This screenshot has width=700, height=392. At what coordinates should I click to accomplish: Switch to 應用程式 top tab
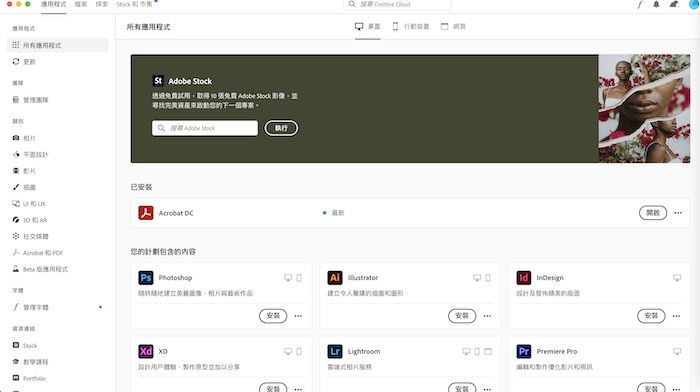tap(54, 4)
